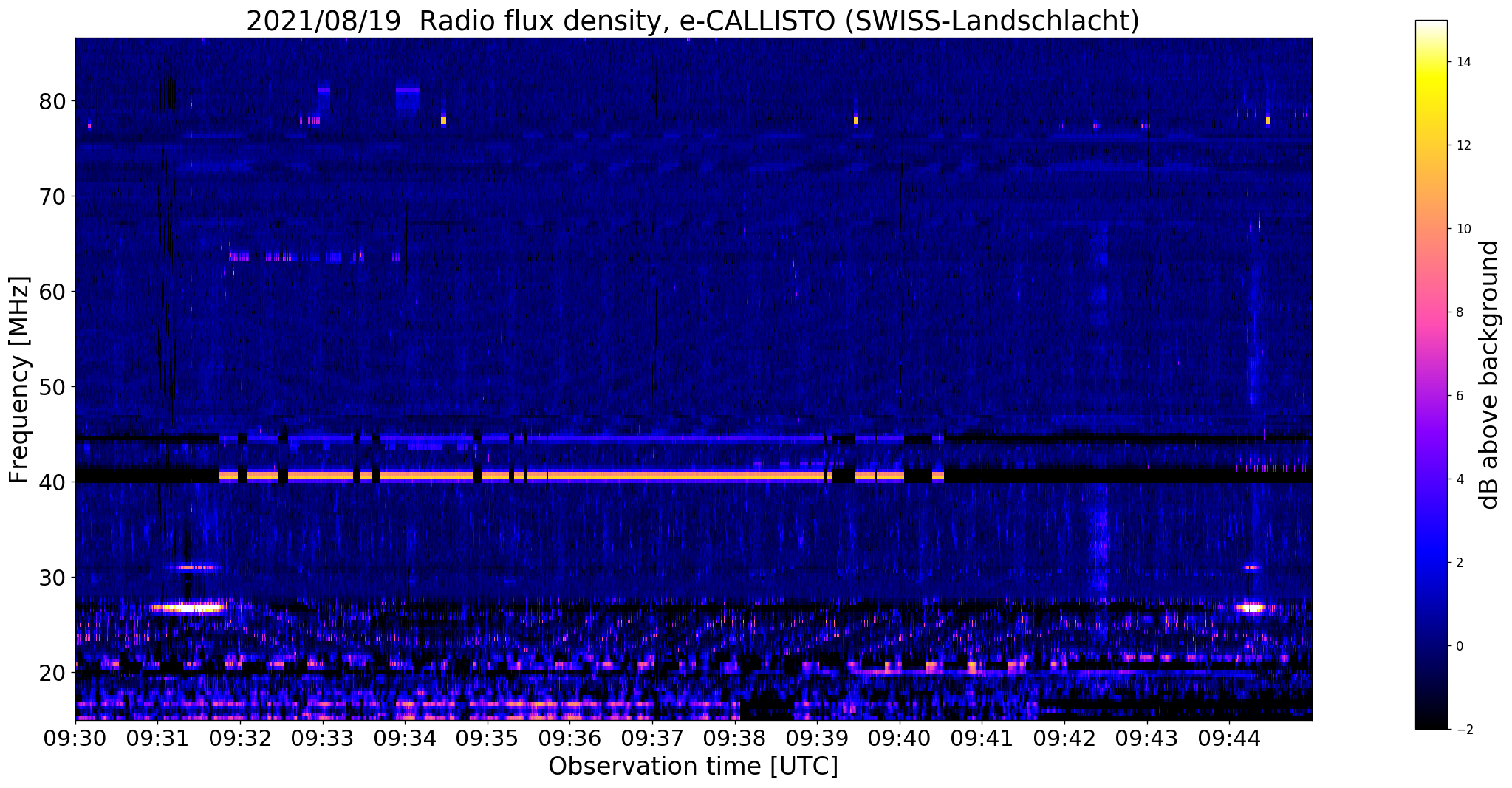Click the plot title mentioning e-CALLISTO

point(693,21)
